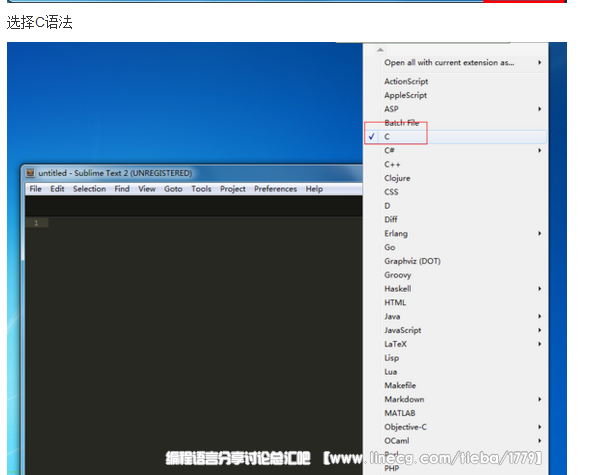Select Groovy syntax
The image size is (592, 475).
click(398, 275)
